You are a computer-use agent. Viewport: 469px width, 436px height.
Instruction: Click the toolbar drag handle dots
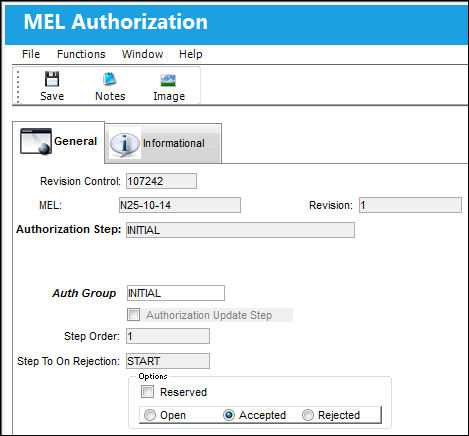pyautogui.click(x=18, y=86)
